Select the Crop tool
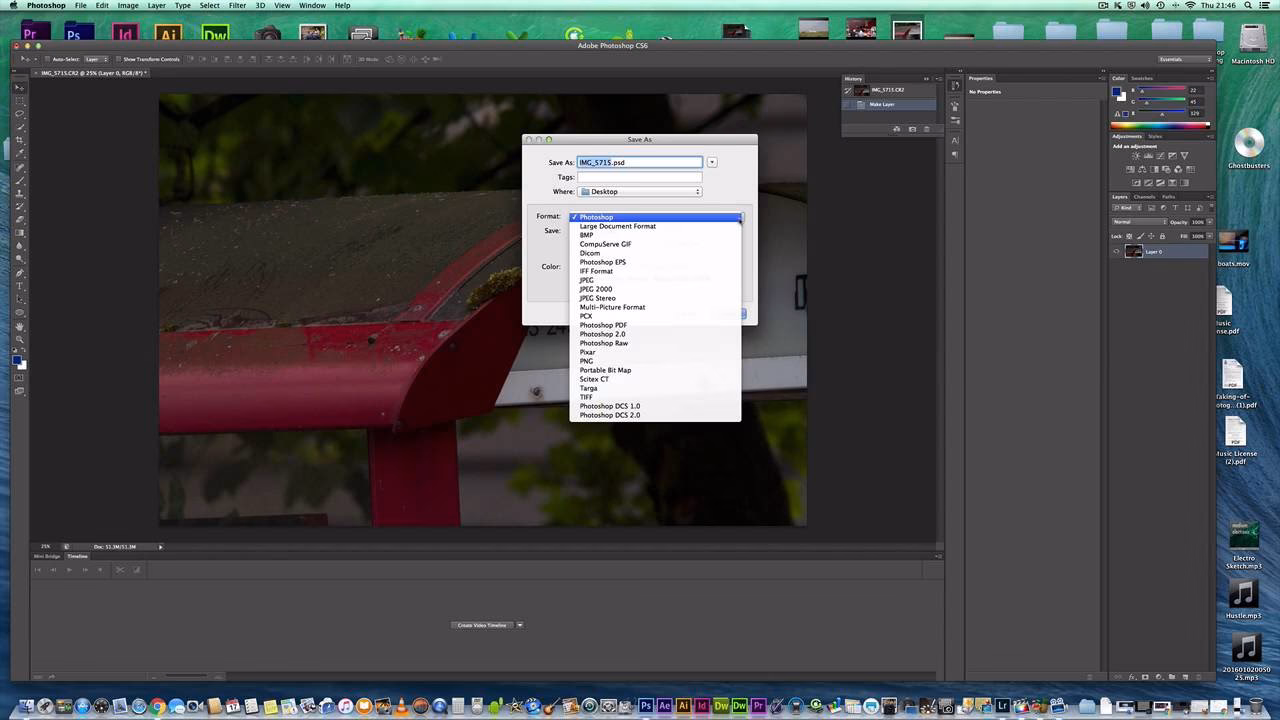 click(19, 140)
